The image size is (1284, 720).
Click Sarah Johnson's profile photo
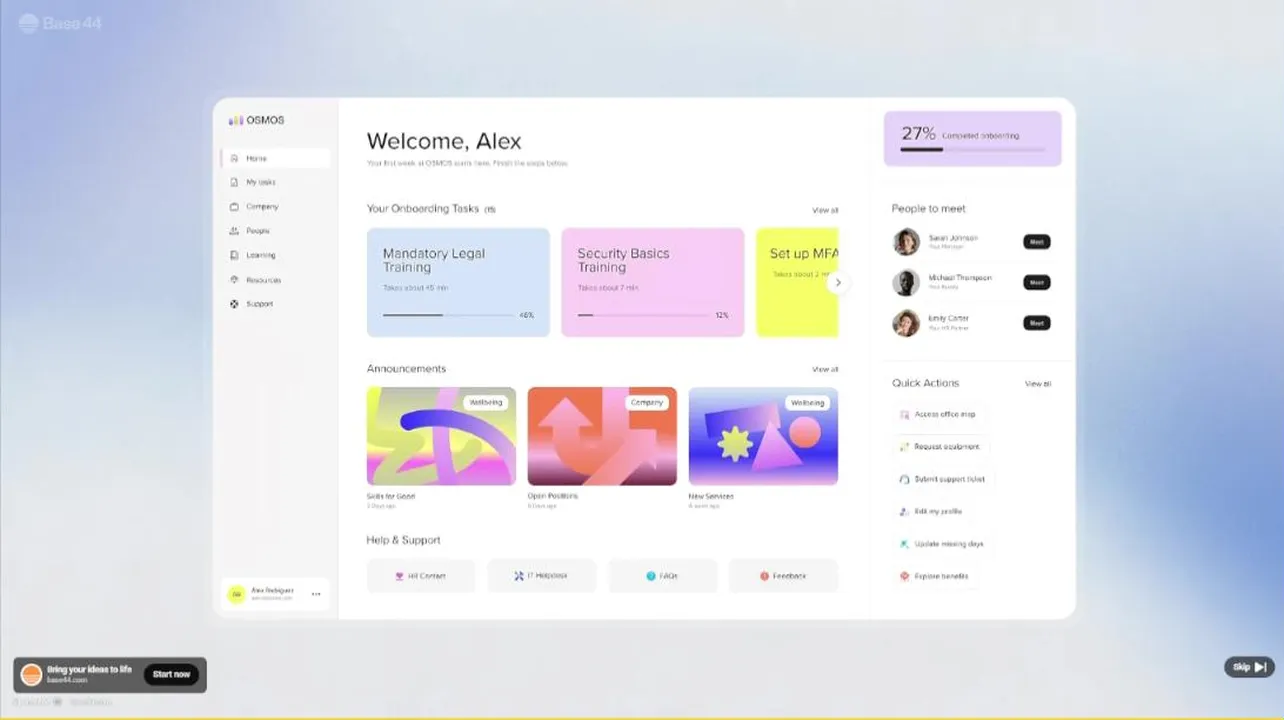(906, 242)
